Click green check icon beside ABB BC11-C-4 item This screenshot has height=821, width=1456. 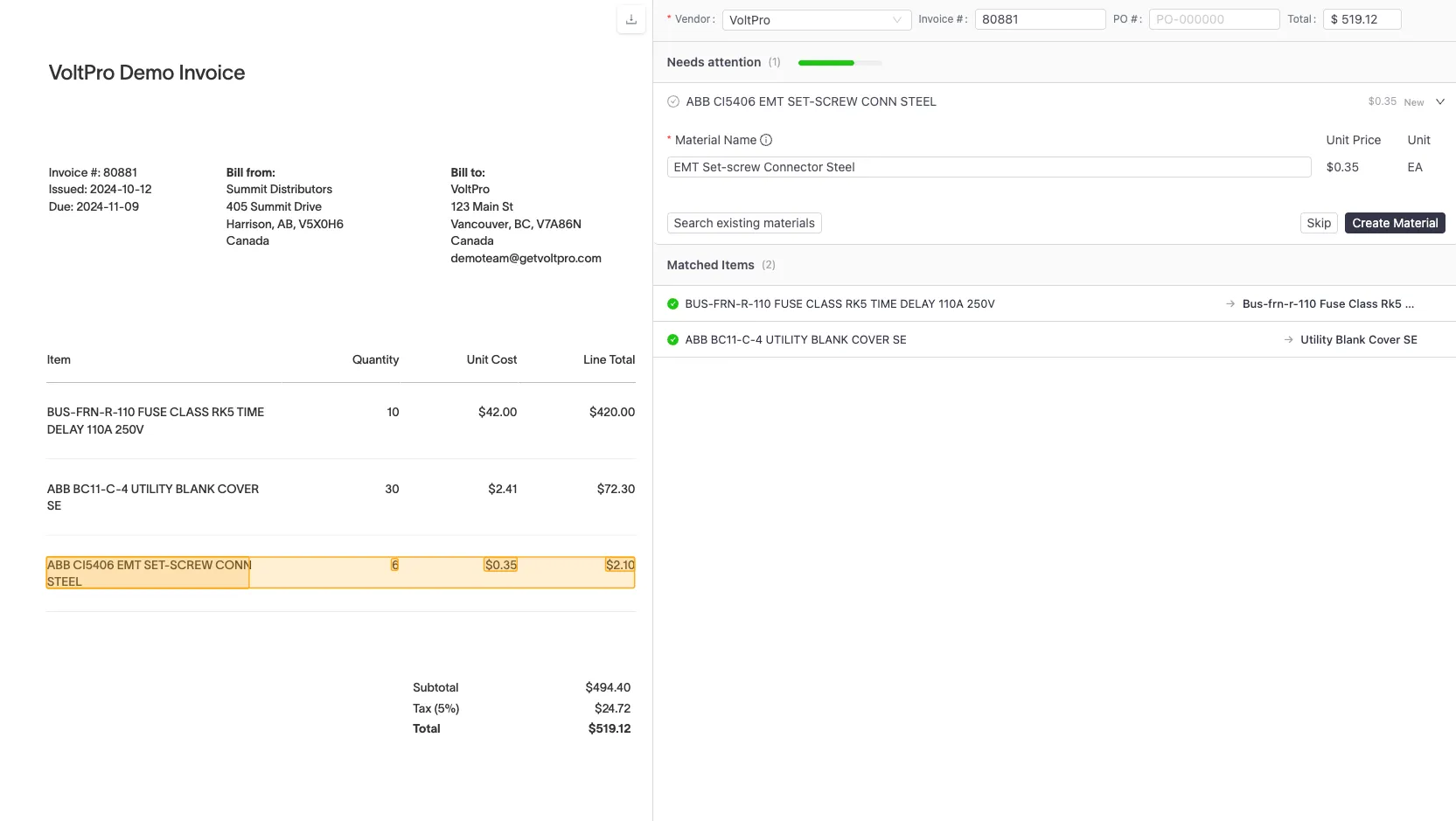(672, 340)
